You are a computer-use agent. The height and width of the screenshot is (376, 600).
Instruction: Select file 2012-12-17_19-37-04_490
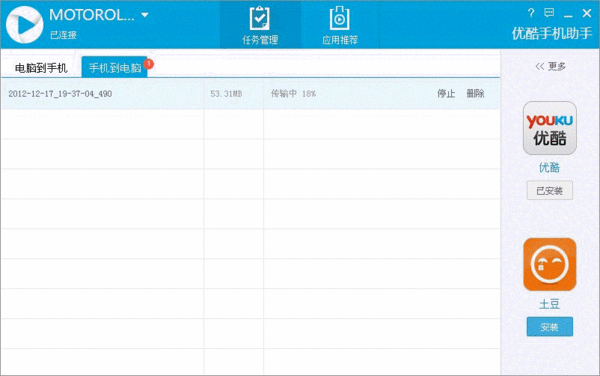point(60,94)
